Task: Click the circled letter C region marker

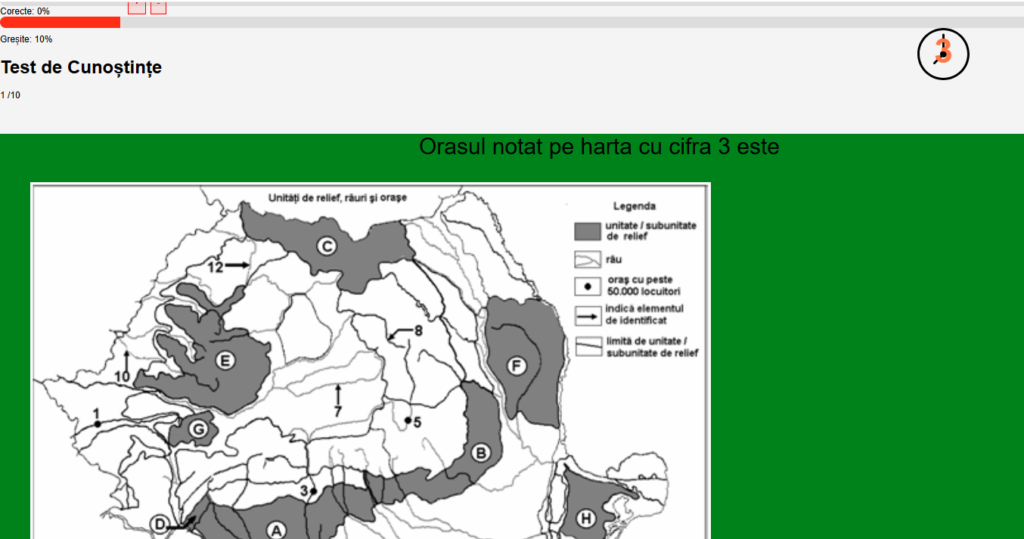Action: 325,246
